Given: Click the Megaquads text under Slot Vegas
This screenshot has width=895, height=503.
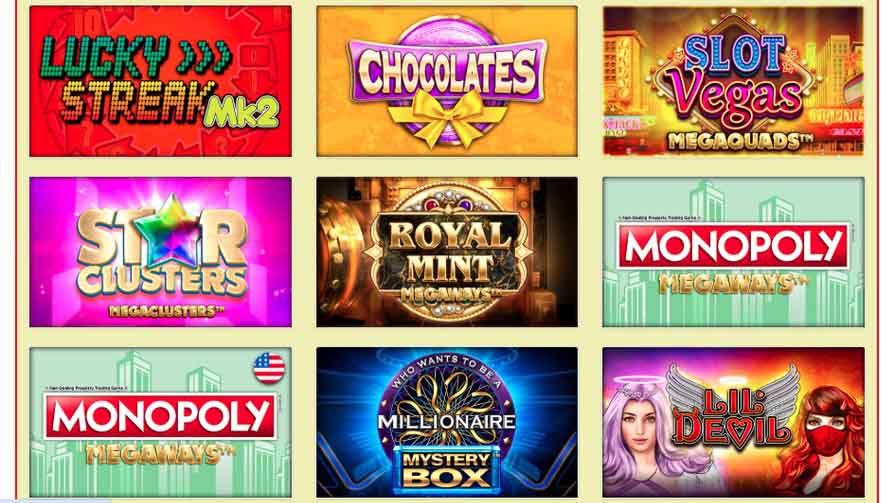Looking at the screenshot, I should point(738,142).
